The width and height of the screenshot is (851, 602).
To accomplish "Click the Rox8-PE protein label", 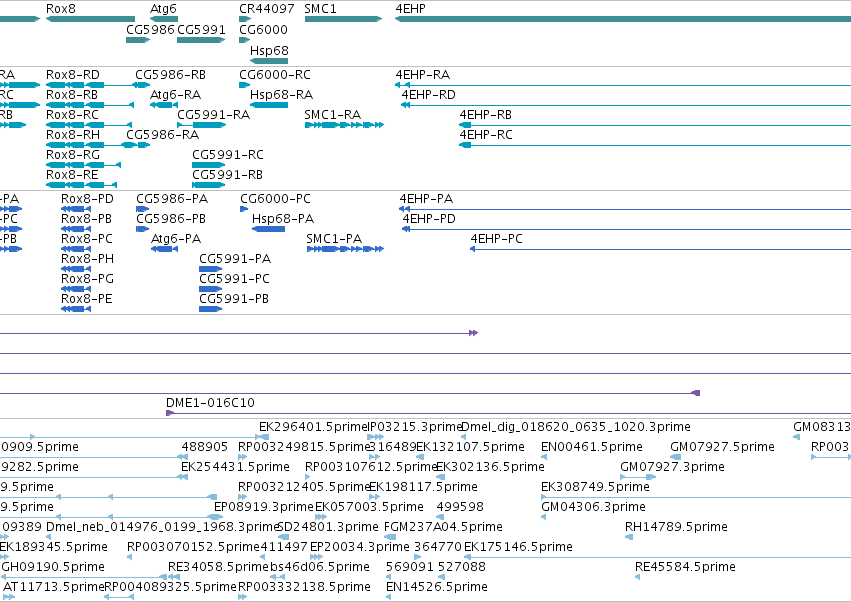I will 87,299.
